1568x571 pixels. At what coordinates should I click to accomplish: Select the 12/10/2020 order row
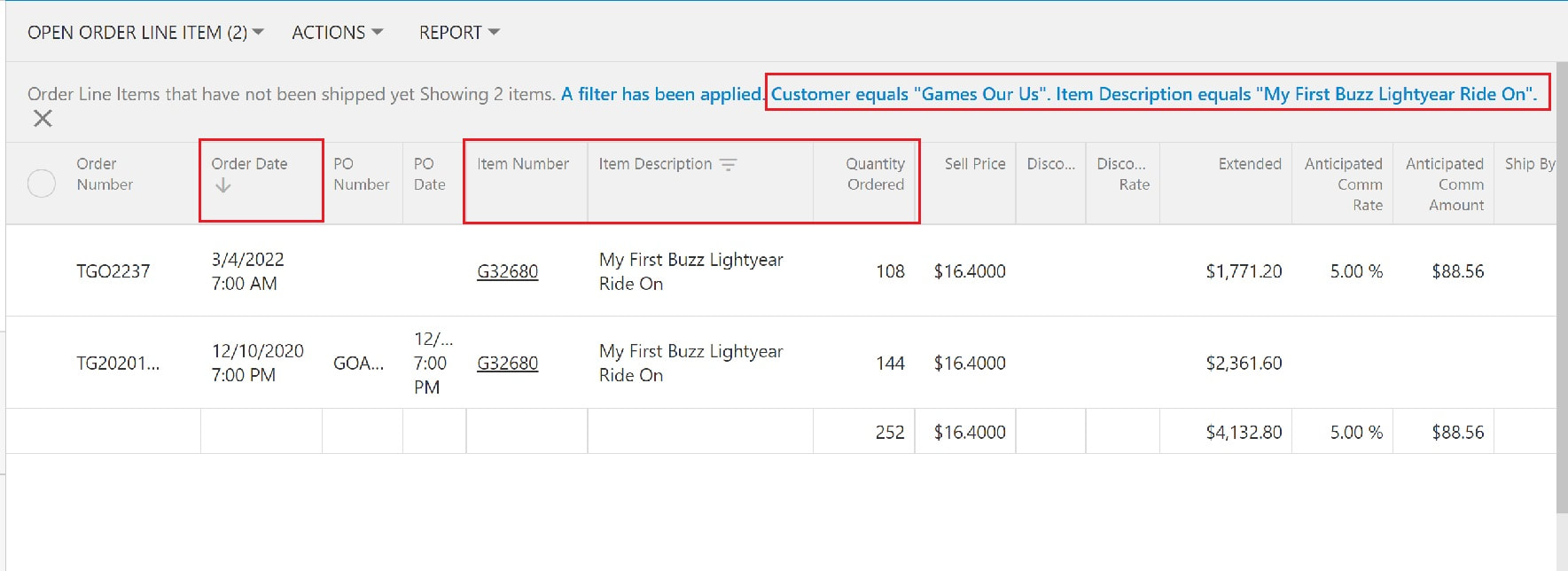click(x=780, y=363)
